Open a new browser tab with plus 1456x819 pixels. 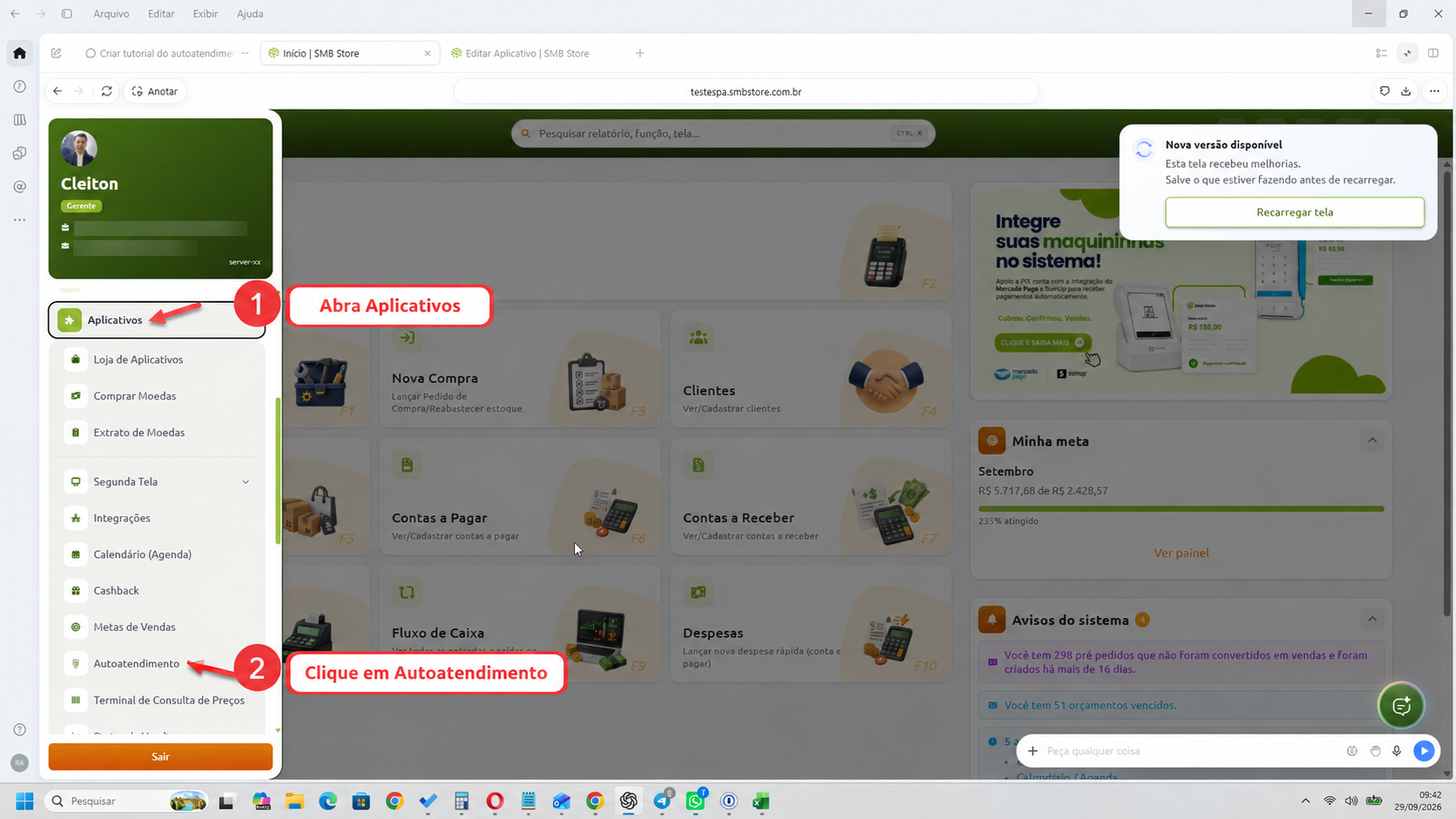point(640,53)
